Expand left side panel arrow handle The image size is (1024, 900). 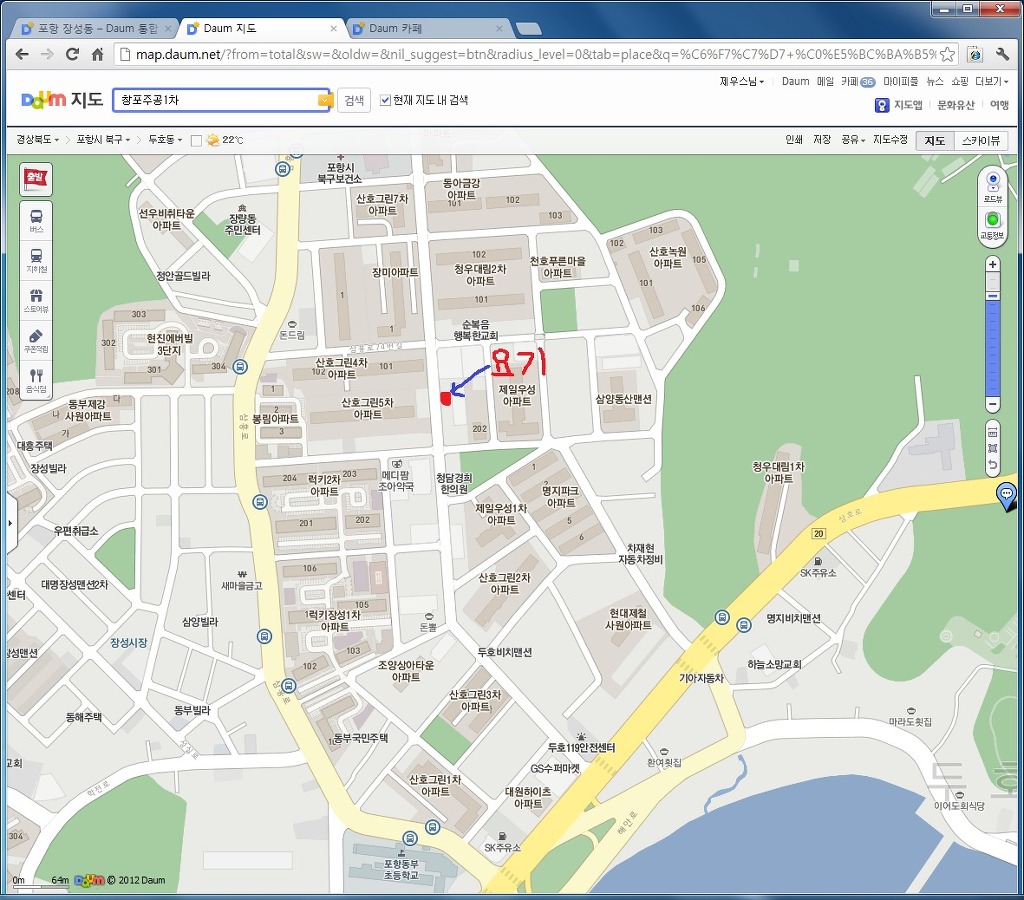click(10, 523)
